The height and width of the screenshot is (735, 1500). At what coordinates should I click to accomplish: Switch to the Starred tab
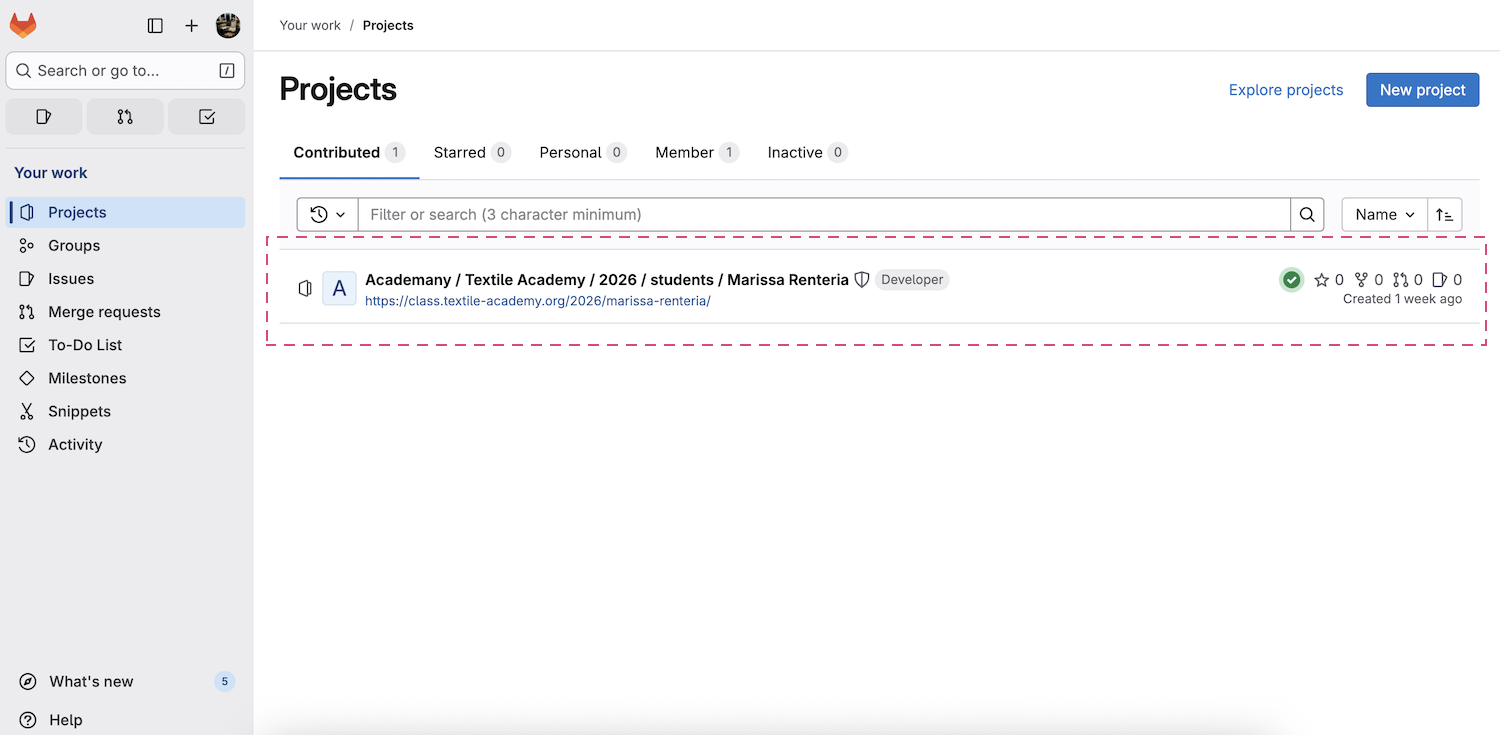click(x=471, y=153)
